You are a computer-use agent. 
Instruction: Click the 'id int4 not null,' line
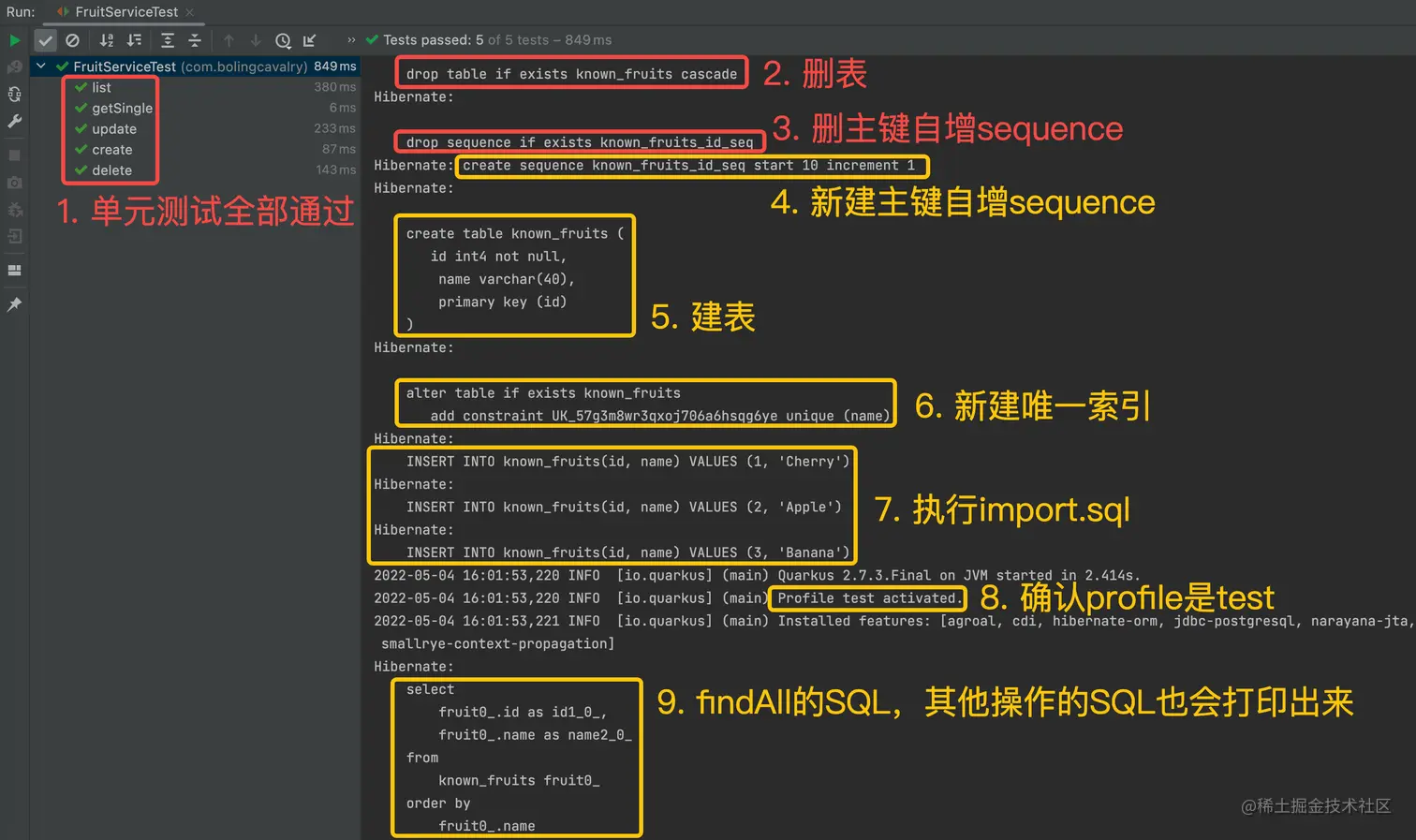498,257
